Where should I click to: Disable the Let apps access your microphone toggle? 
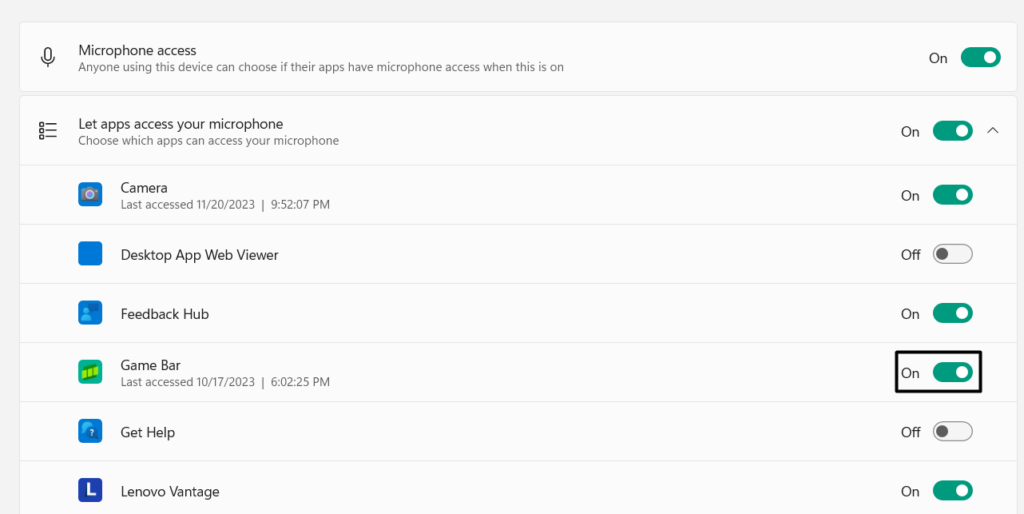pos(952,131)
